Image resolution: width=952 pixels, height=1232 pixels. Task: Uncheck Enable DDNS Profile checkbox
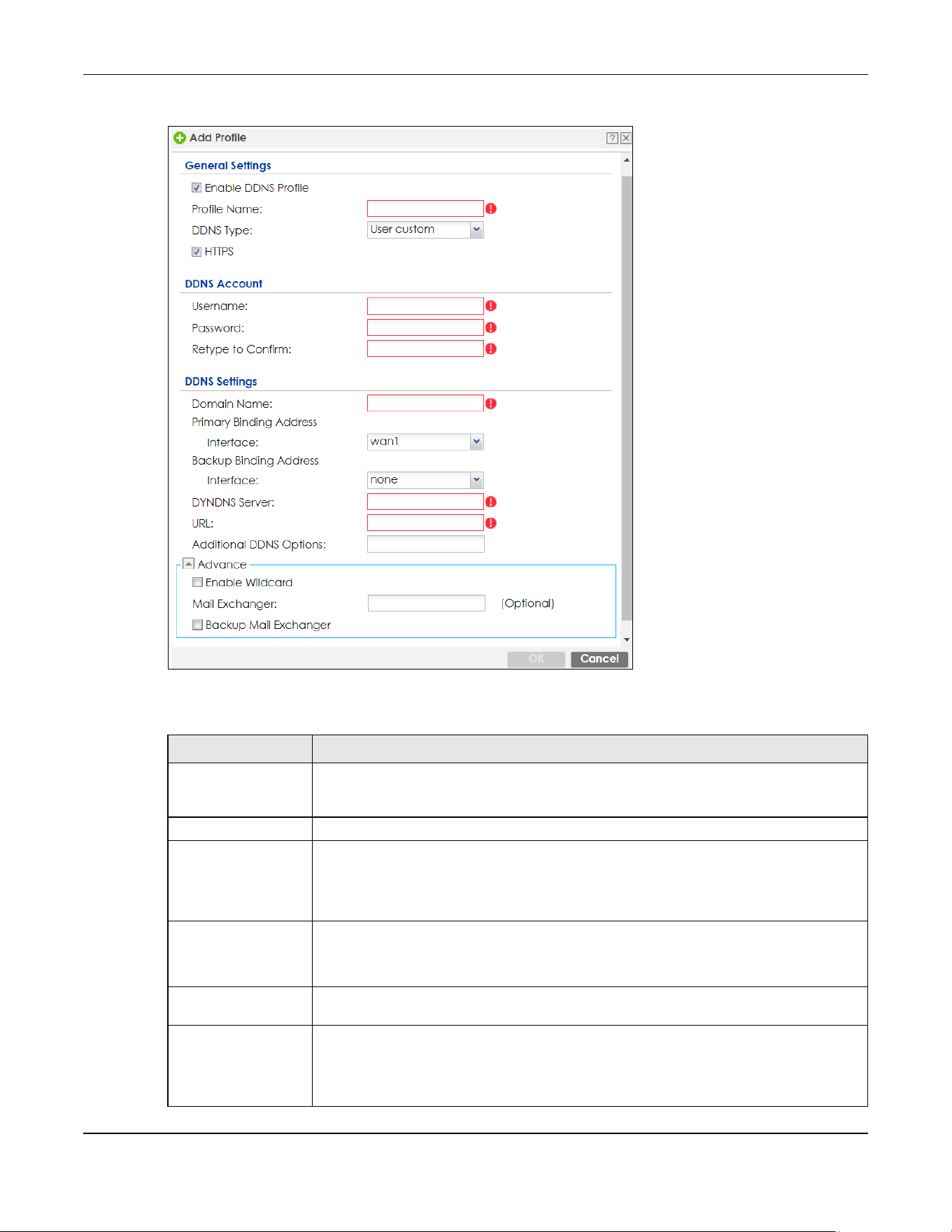(197, 187)
